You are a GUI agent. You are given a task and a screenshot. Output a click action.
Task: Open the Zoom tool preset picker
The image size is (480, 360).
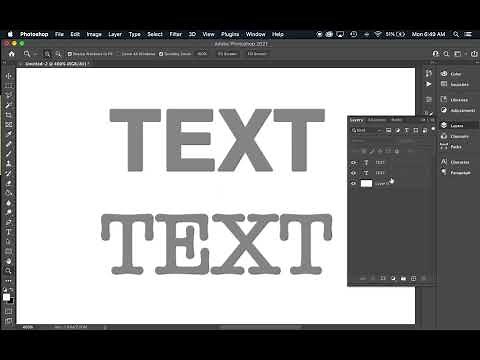[30, 54]
